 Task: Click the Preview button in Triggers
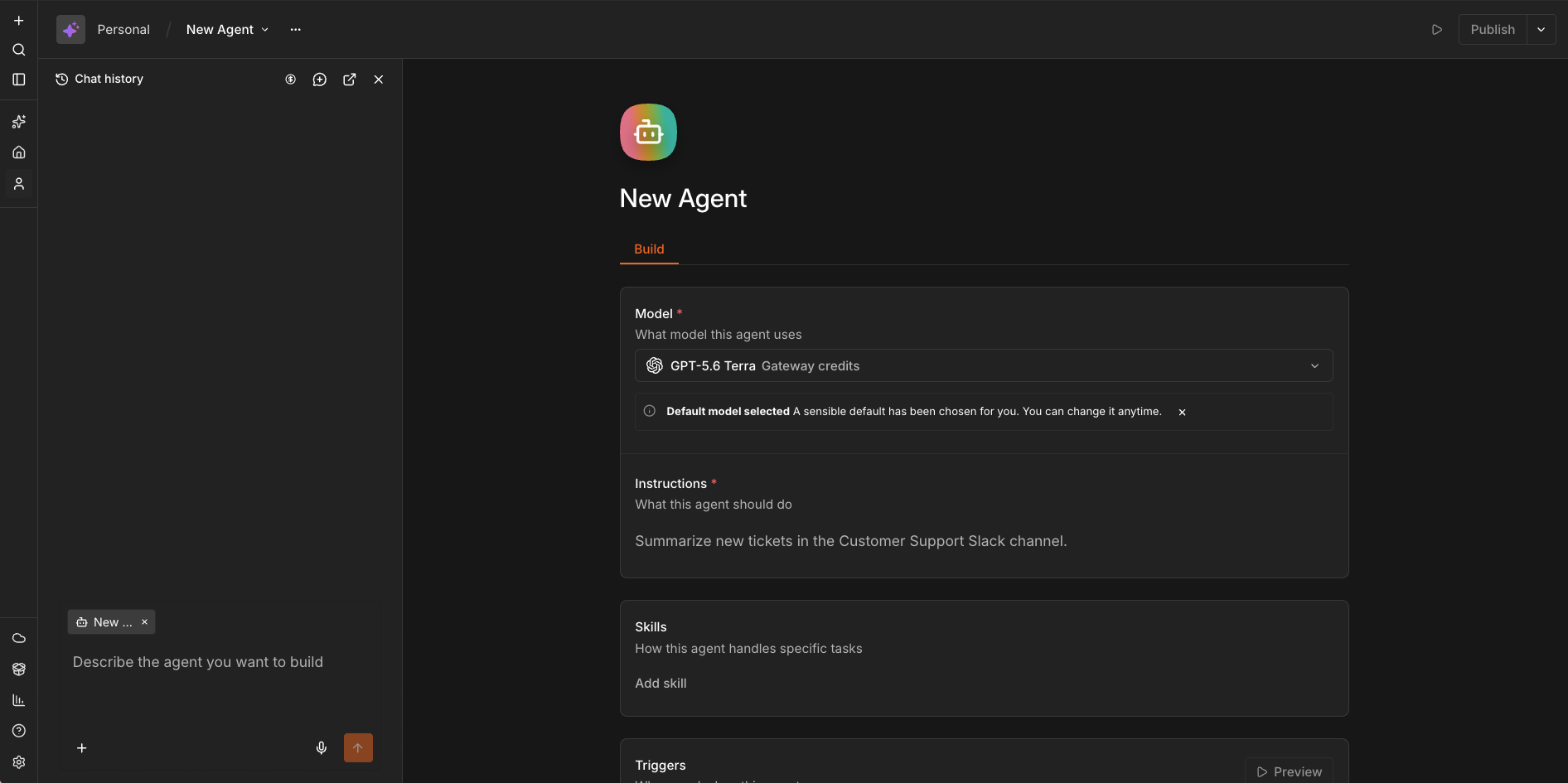[x=1289, y=771]
